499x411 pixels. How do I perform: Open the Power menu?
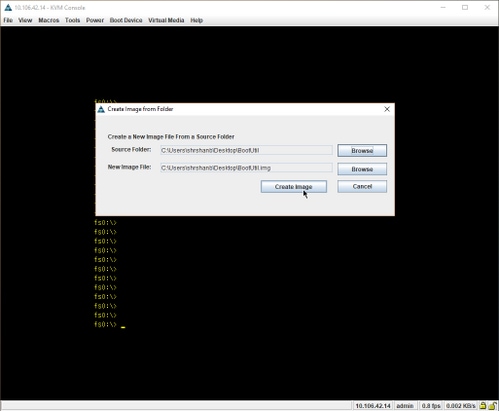[95, 20]
